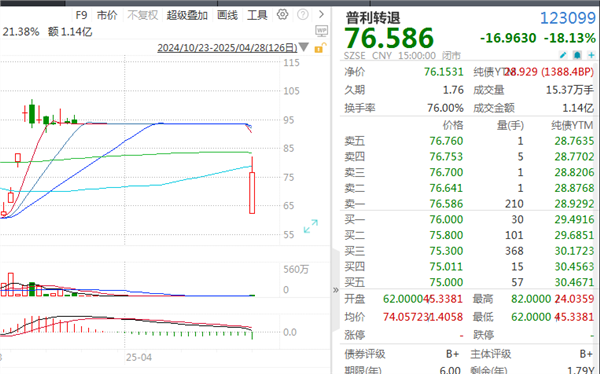Open the date range dropdown triangle
Screen dimensions: 600x374
(x=303, y=47)
